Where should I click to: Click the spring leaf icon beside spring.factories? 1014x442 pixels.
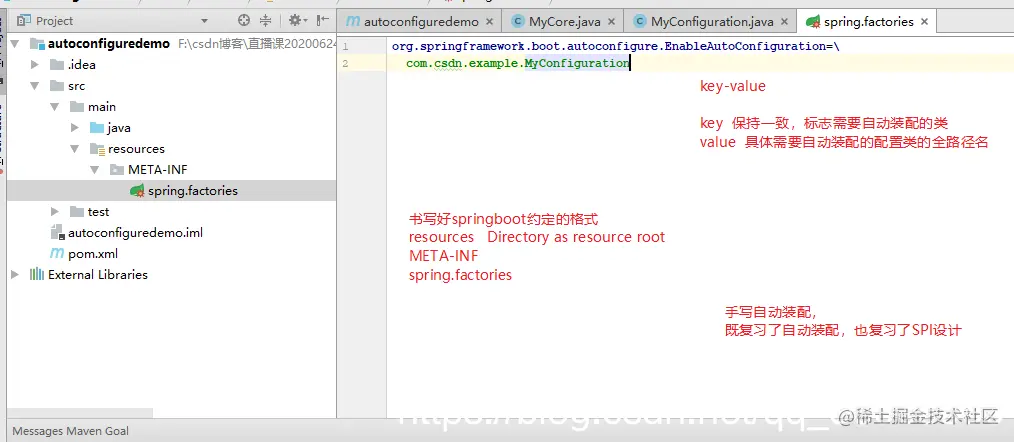tap(137, 191)
